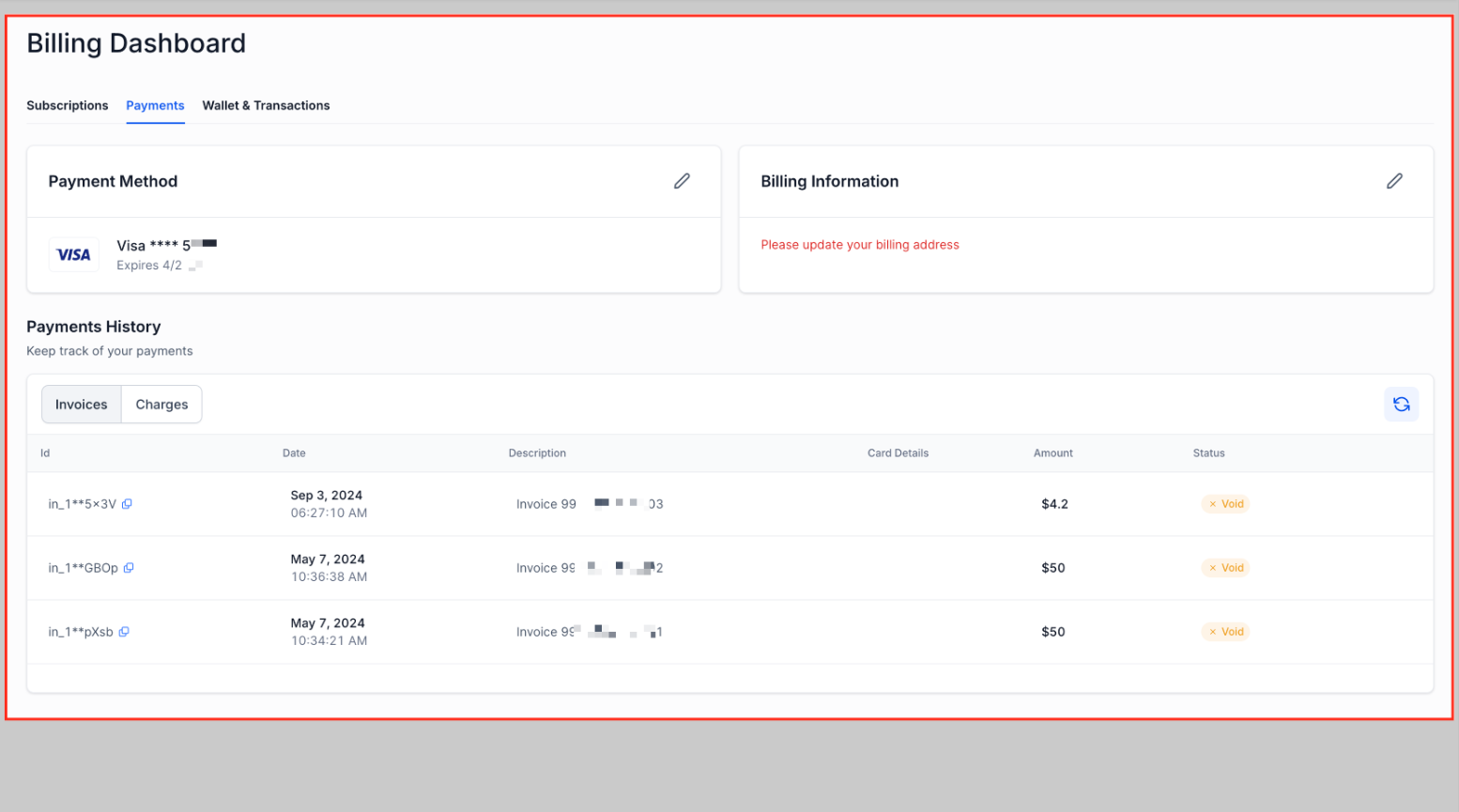Viewport: 1459px width, 812px height.
Task: Switch to the Subscriptions tab
Action: click(67, 105)
